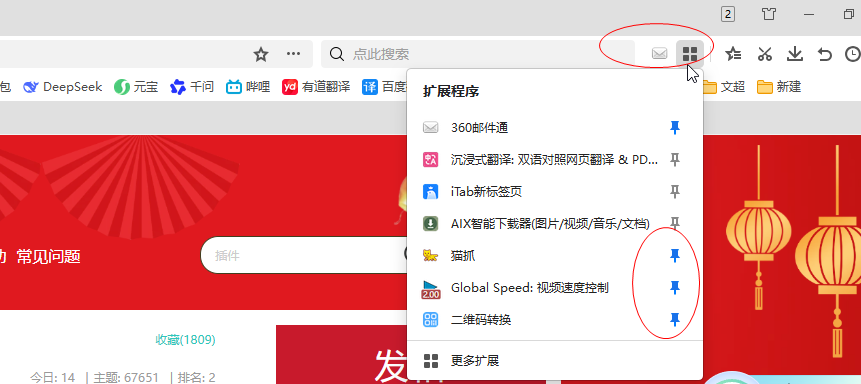Click the search magnifier icon

(337, 54)
